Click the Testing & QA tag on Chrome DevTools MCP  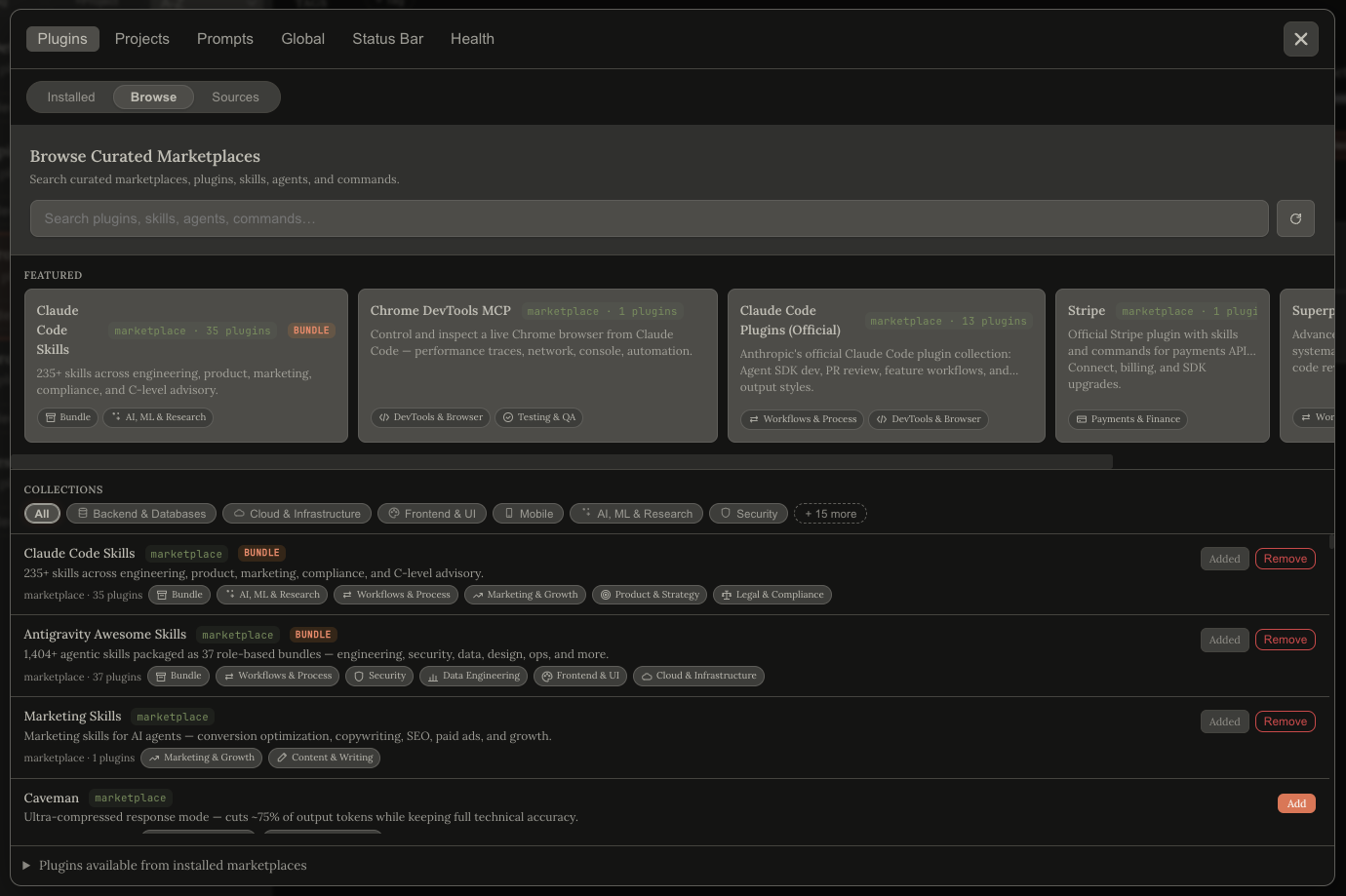pyautogui.click(x=539, y=417)
